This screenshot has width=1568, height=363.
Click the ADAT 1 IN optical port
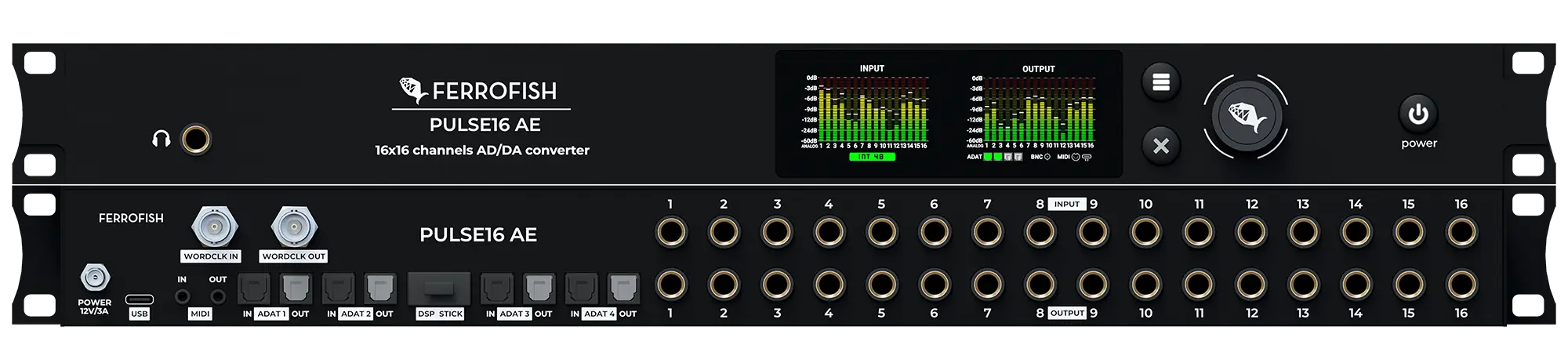(x=254, y=289)
